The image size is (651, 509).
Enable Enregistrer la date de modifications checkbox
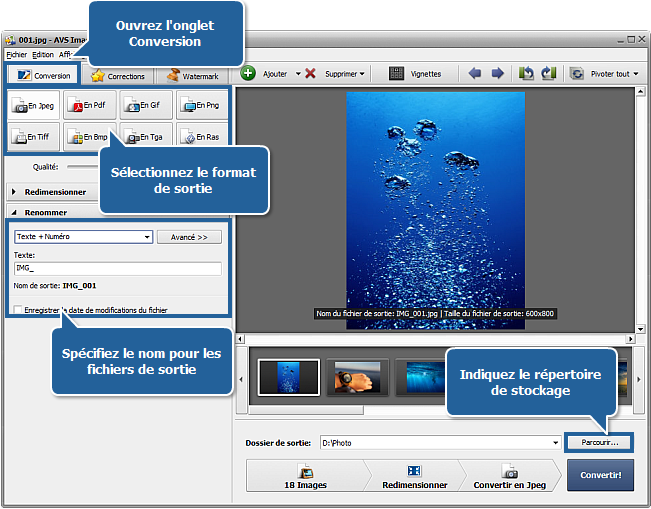19,311
